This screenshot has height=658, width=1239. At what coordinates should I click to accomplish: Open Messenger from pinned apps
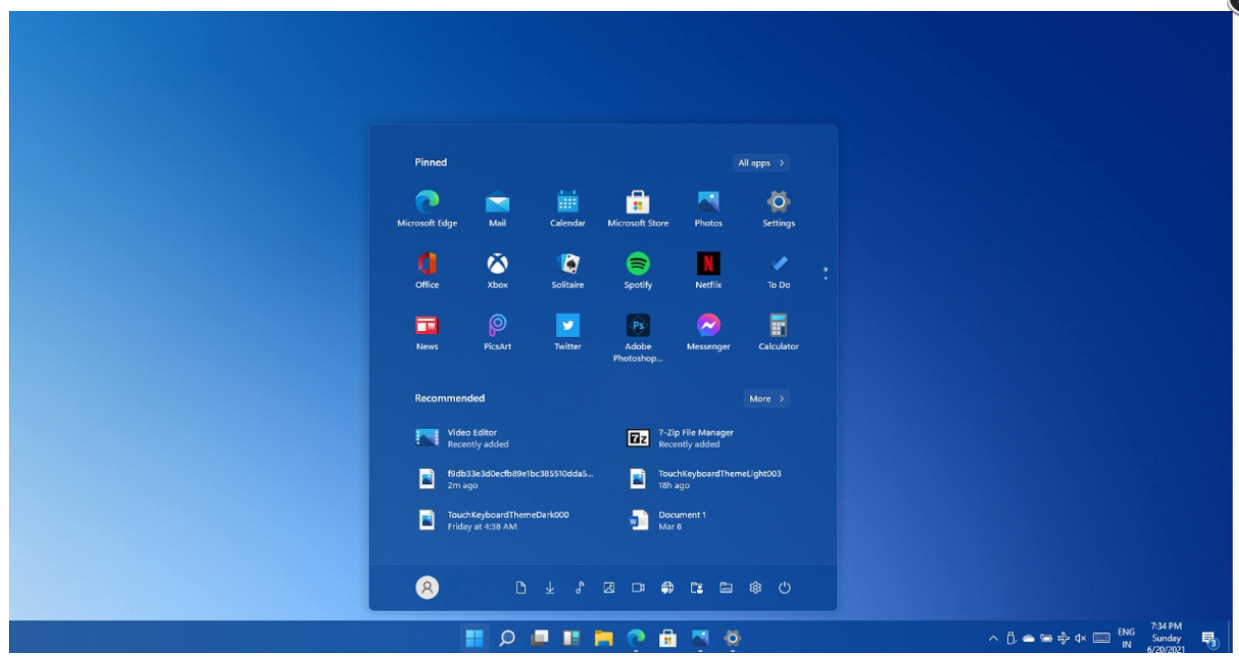point(708,326)
